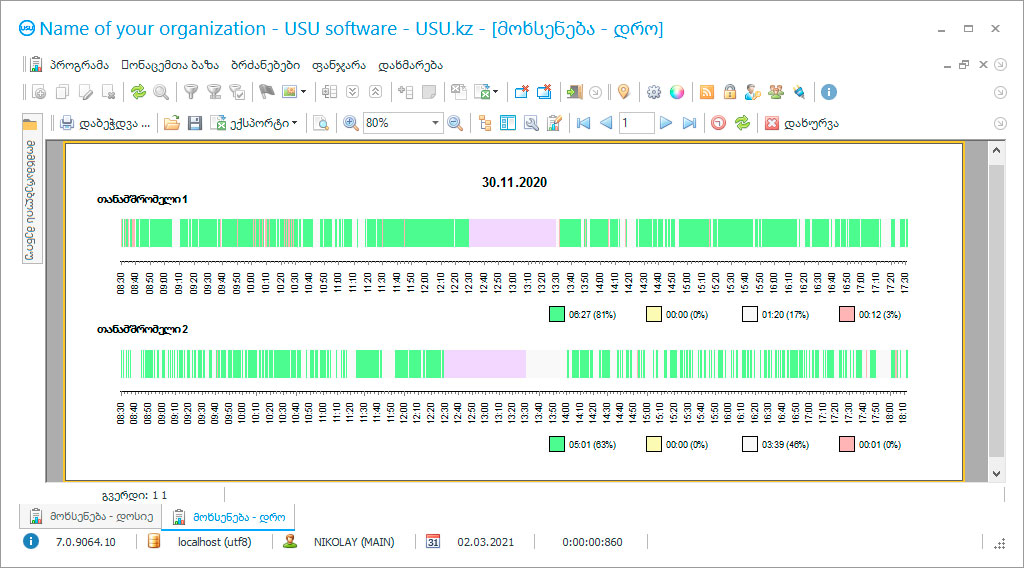The height and width of the screenshot is (568, 1024).
Task: Expand the picture icon dropdown arrow
Action: (303, 92)
